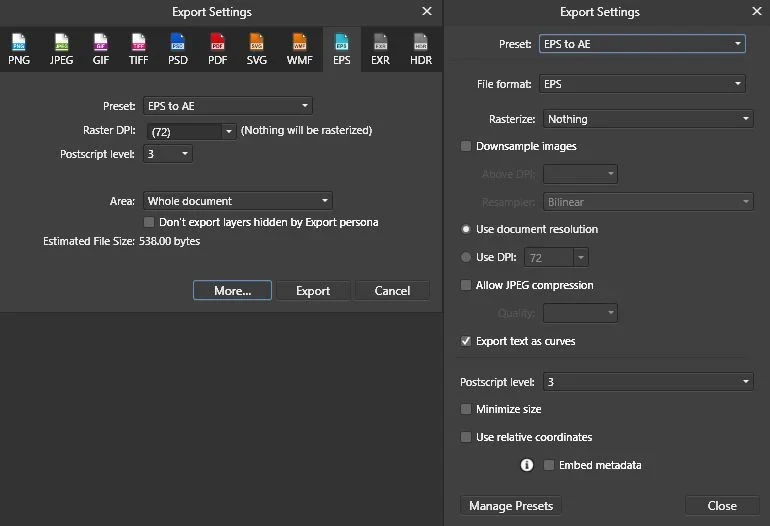Viewport: 770px width, 526px height.
Task: Open the Preset dropdown in right dialog
Action: point(642,44)
